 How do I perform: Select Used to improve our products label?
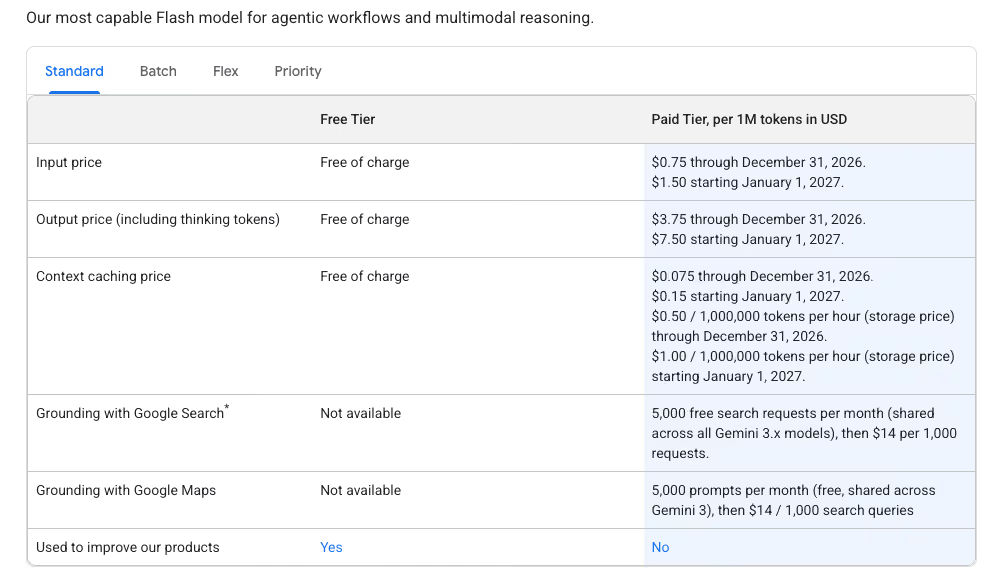point(128,547)
